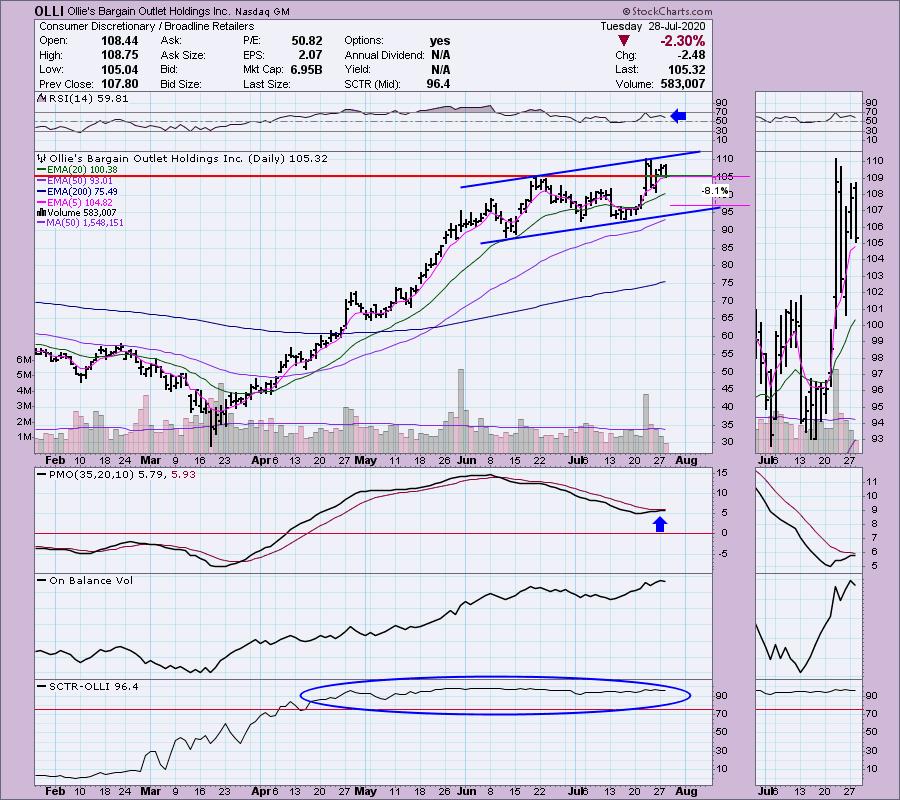Click the SCTR (Mid) value in the header
The width and height of the screenshot is (900, 800).
[x=438, y=84]
